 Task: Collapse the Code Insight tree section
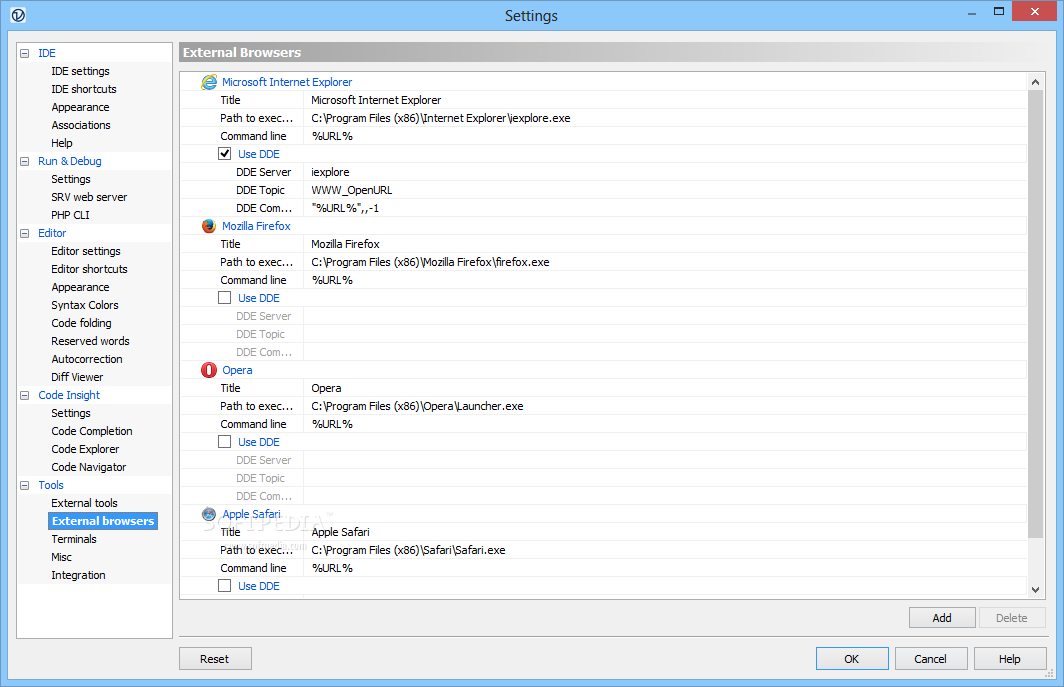25,395
